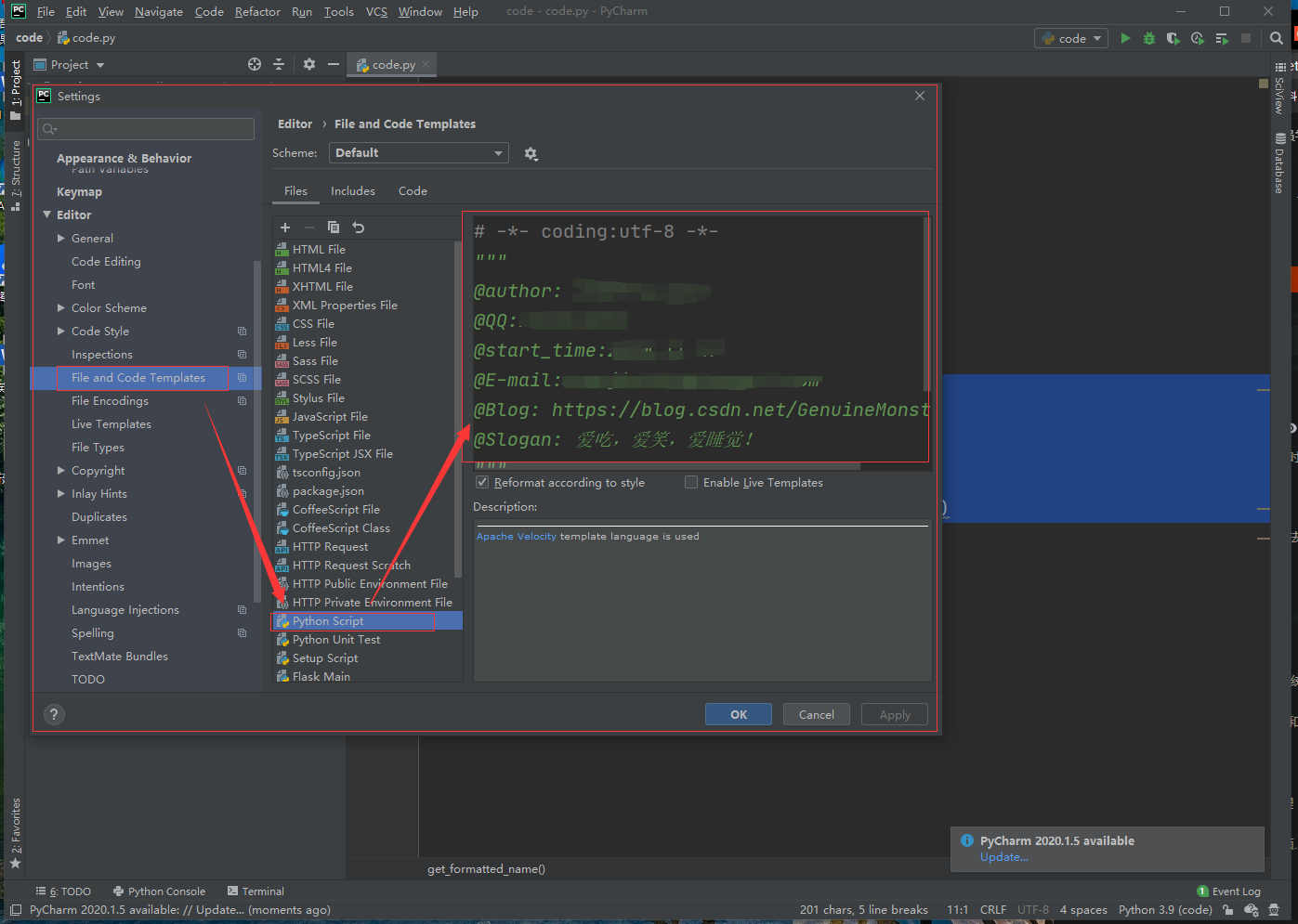This screenshot has height=924, width=1298.
Task: Click the OK button
Action: pos(739,714)
